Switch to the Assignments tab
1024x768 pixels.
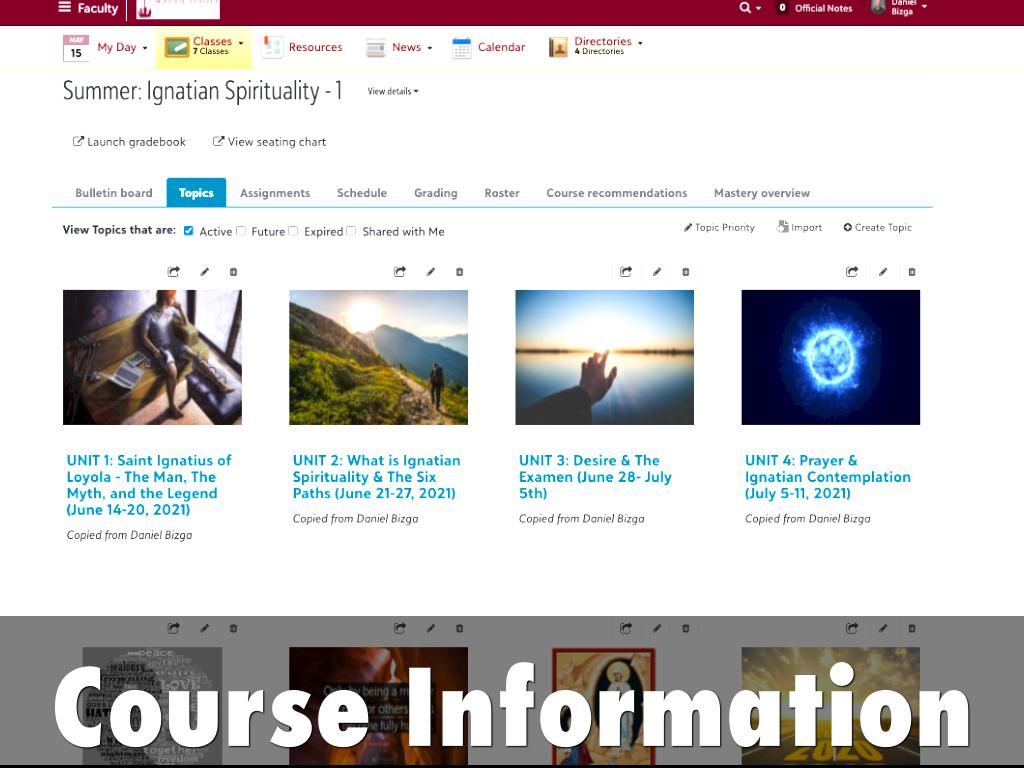pos(274,193)
